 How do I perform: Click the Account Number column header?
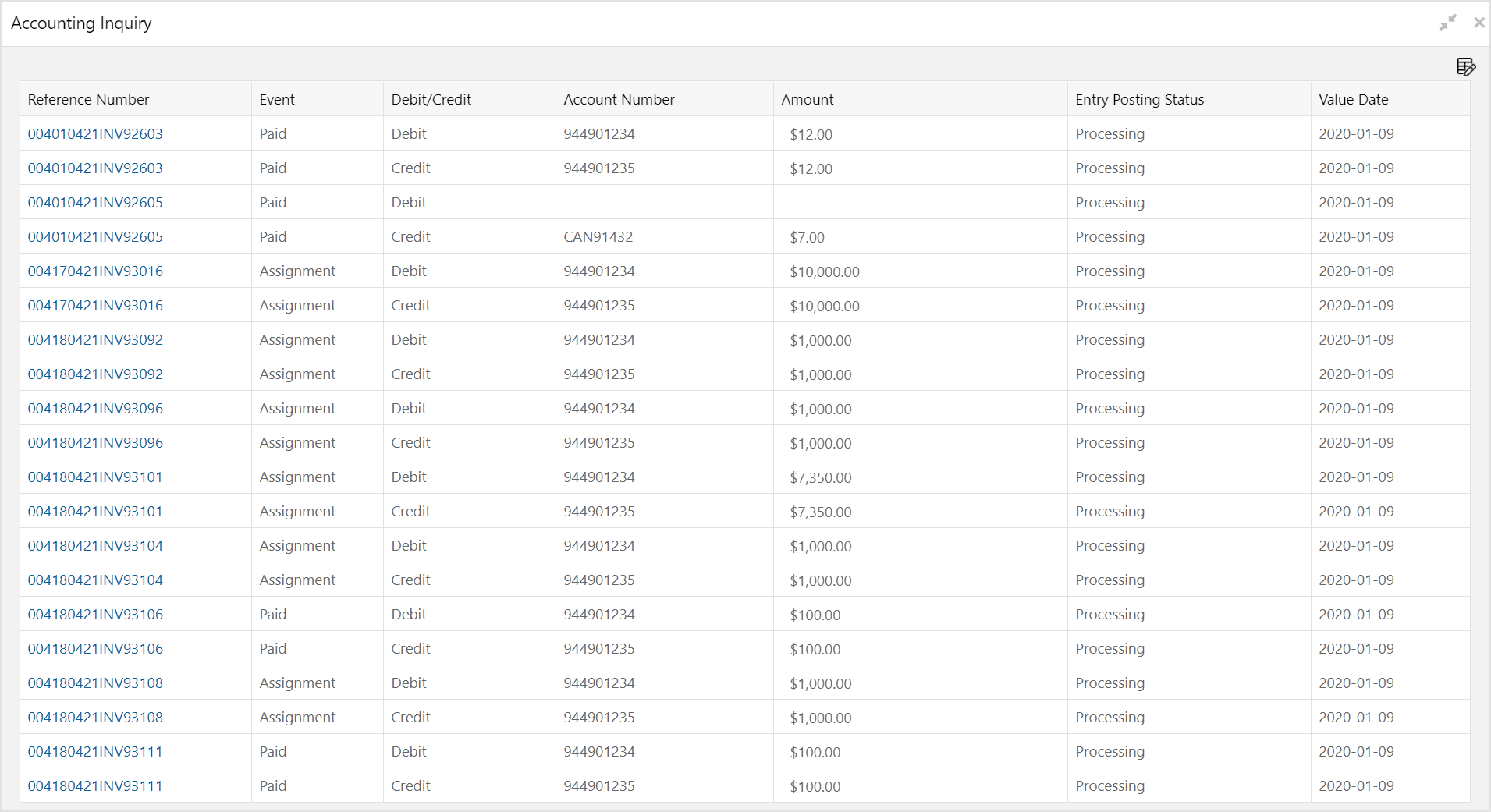click(x=619, y=99)
